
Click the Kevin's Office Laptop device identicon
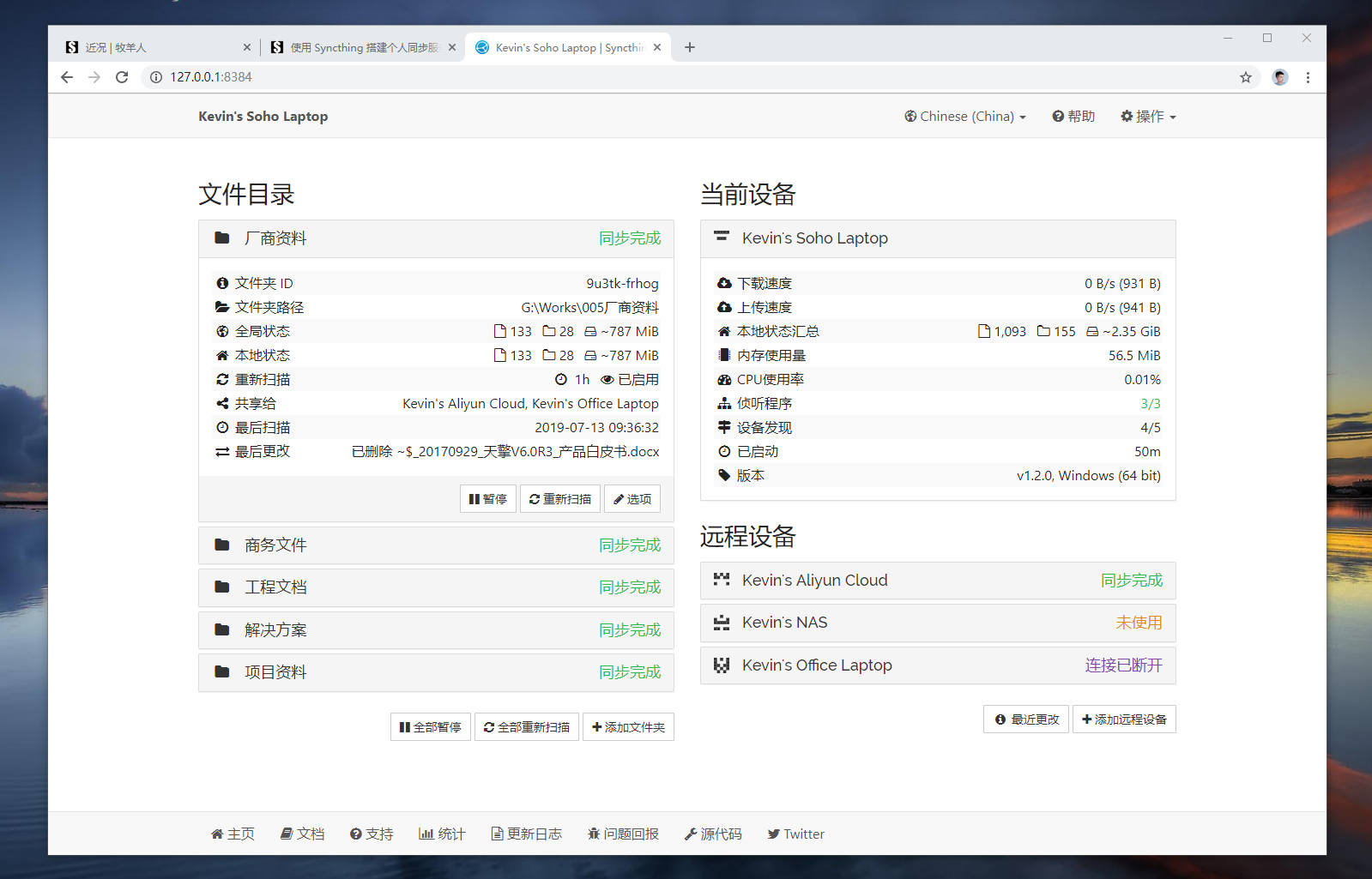click(x=722, y=665)
